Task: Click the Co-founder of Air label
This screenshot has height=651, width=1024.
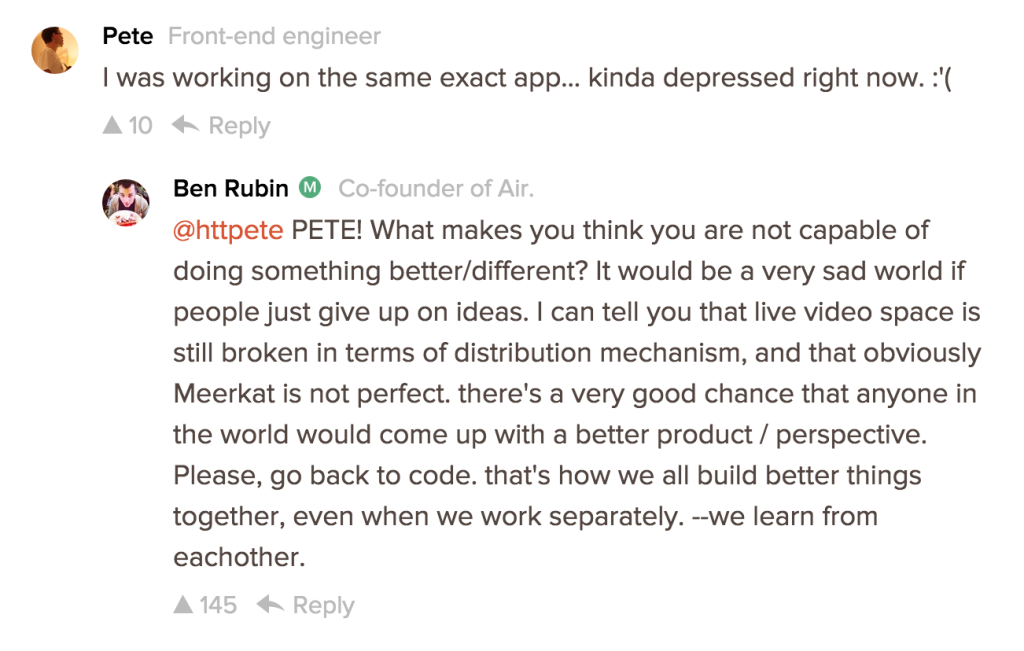Action: (435, 188)
